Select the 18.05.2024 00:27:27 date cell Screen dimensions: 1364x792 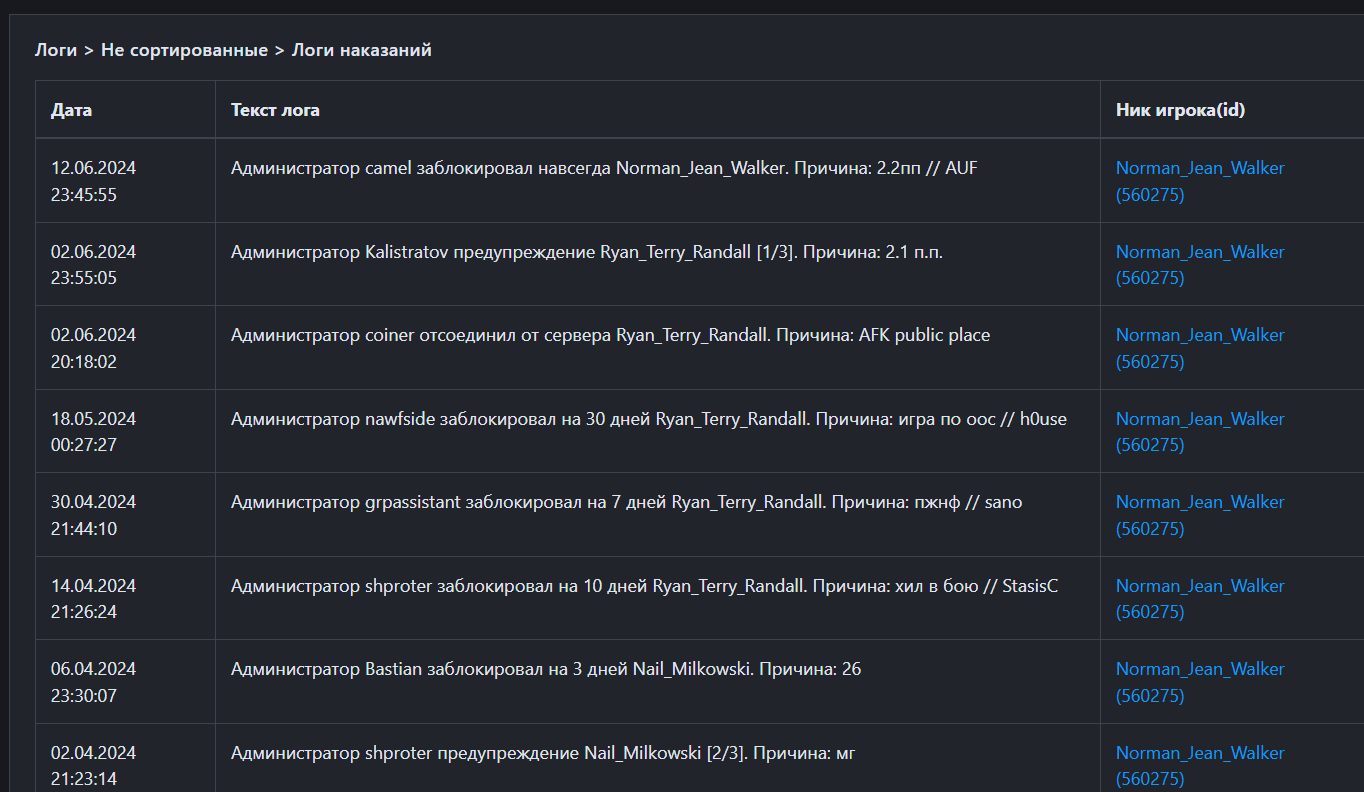93,431
